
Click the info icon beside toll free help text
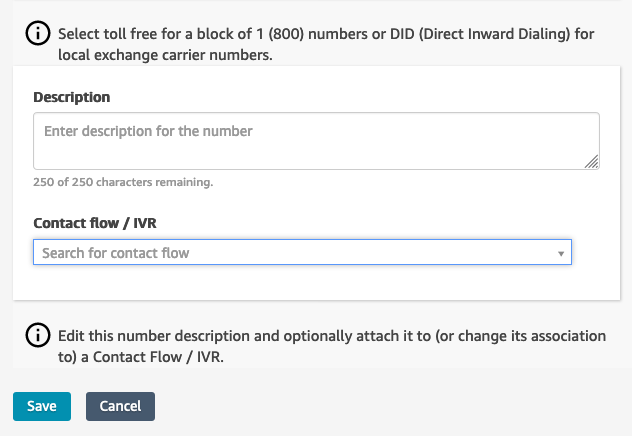point(38,33)
